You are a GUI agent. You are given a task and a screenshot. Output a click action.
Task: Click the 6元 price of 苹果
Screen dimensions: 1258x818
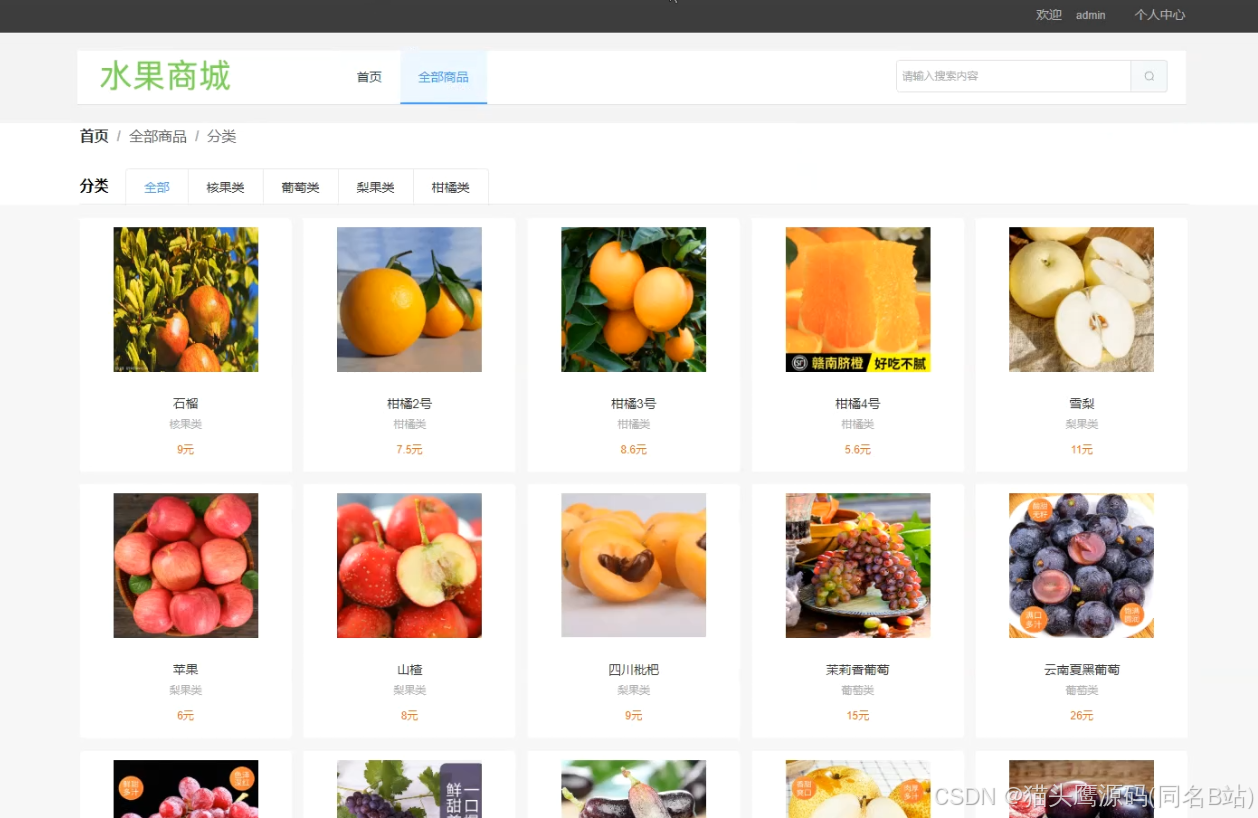click(x=186, y=716)
